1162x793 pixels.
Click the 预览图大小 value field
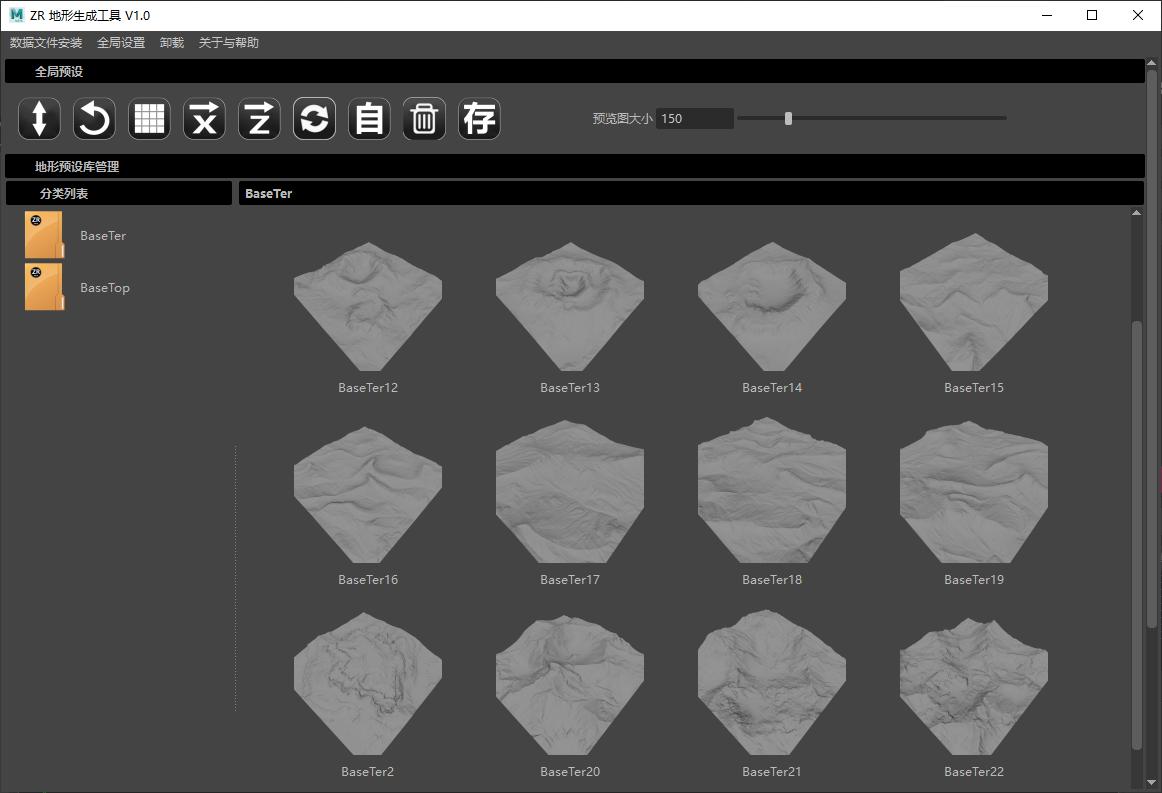point(694,118)
